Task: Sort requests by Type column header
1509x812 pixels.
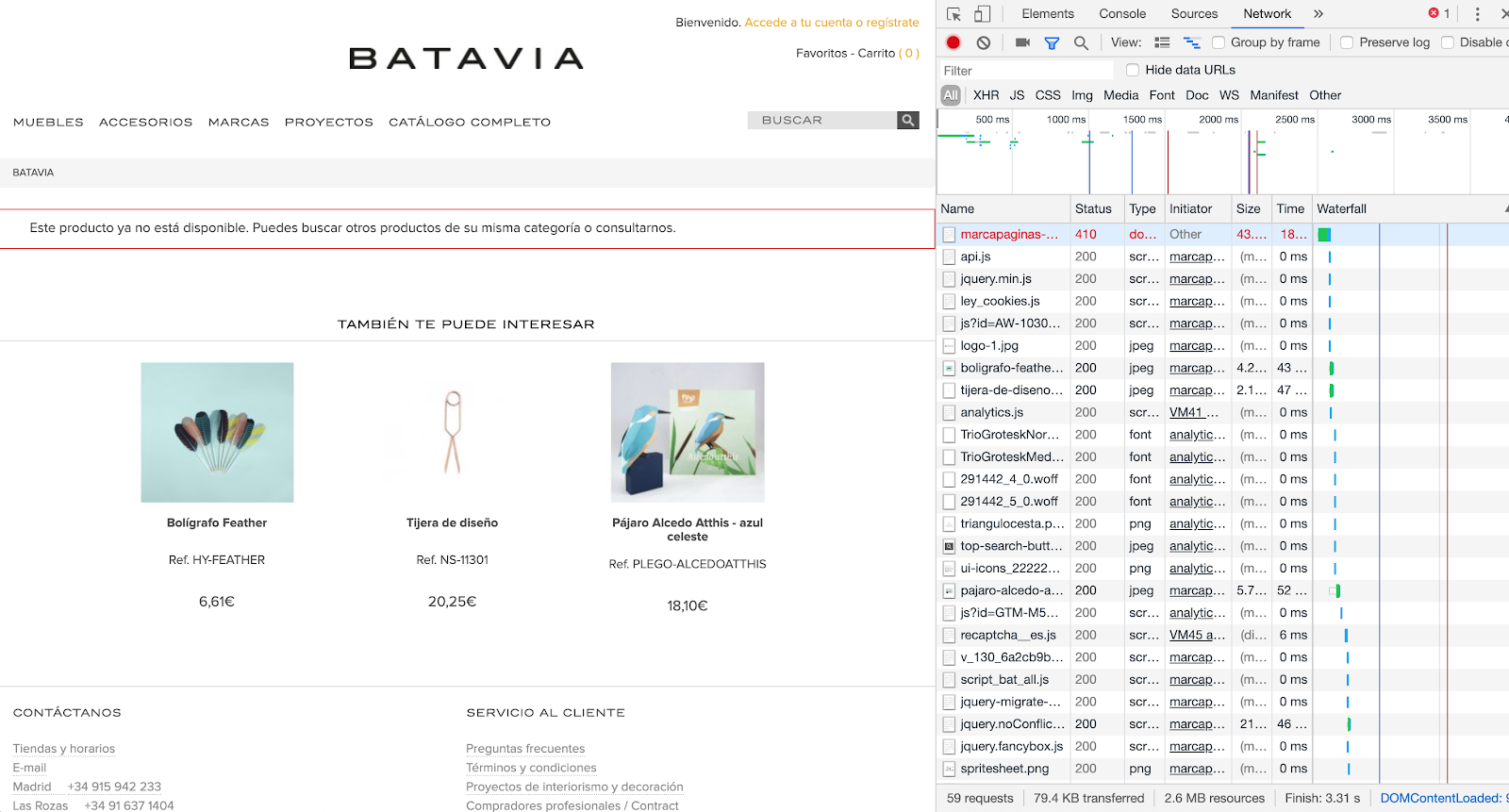Action: 1143,209
